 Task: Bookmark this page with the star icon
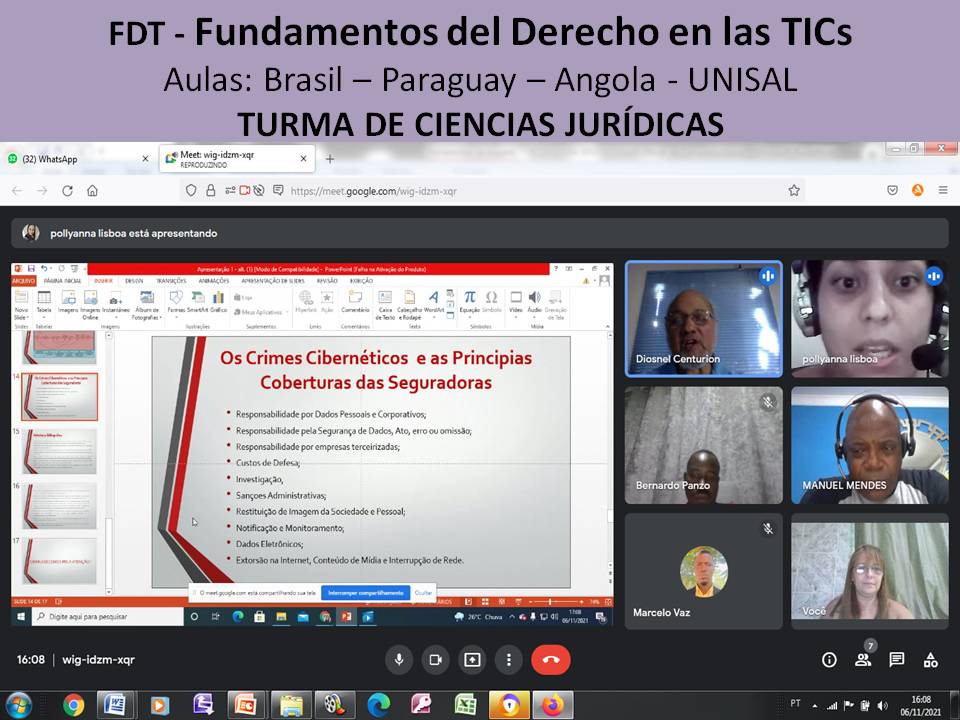[794, 190]
